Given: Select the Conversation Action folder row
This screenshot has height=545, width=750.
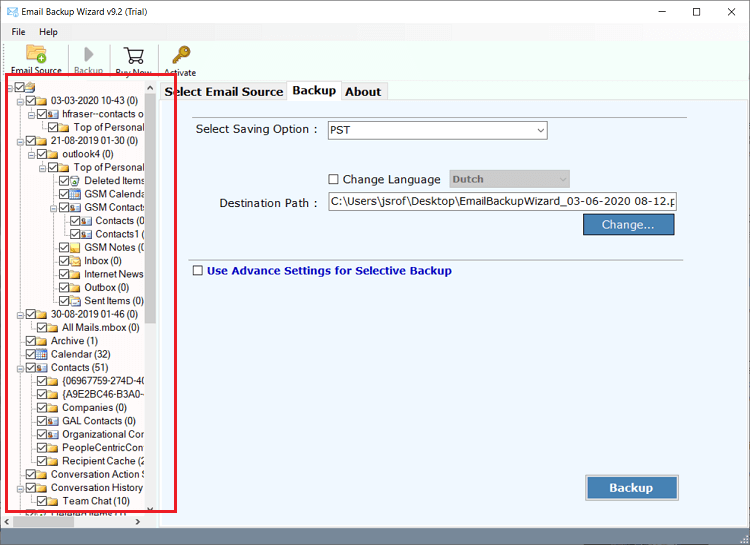Looking at the screenshot, I should [x=97, y=475].
